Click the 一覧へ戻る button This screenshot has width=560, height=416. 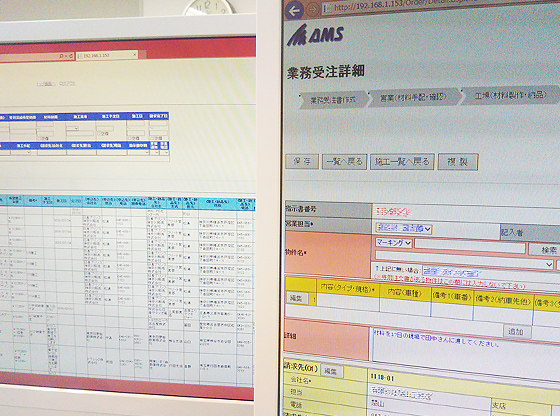[344, 161]
